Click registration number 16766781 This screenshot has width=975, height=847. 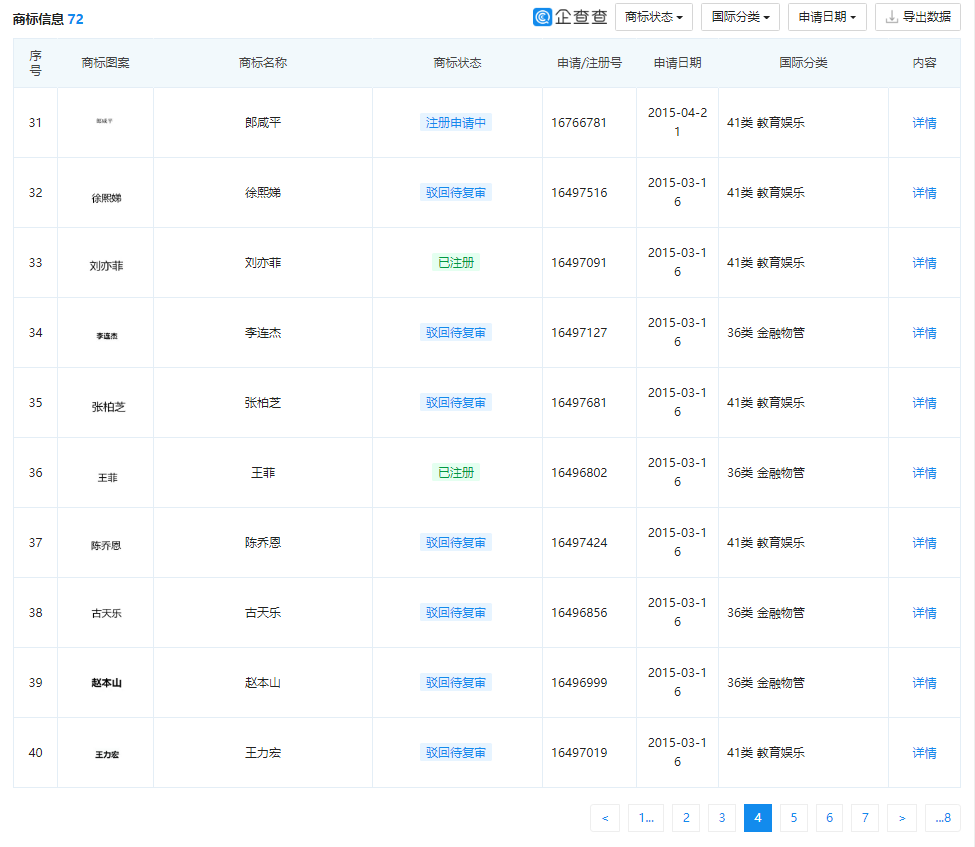point(579,123)
